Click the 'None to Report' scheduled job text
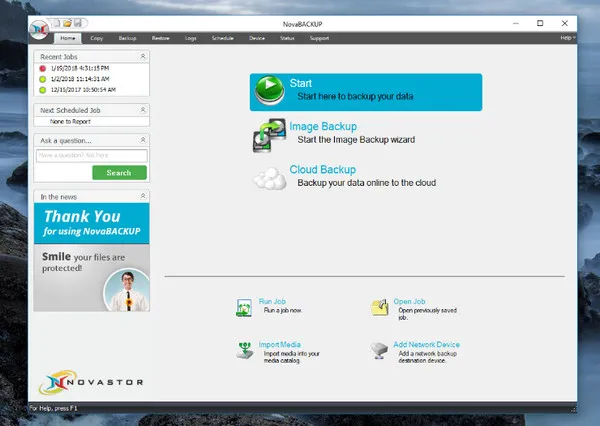This screenshot has height=426, width=600. (70, 122)
